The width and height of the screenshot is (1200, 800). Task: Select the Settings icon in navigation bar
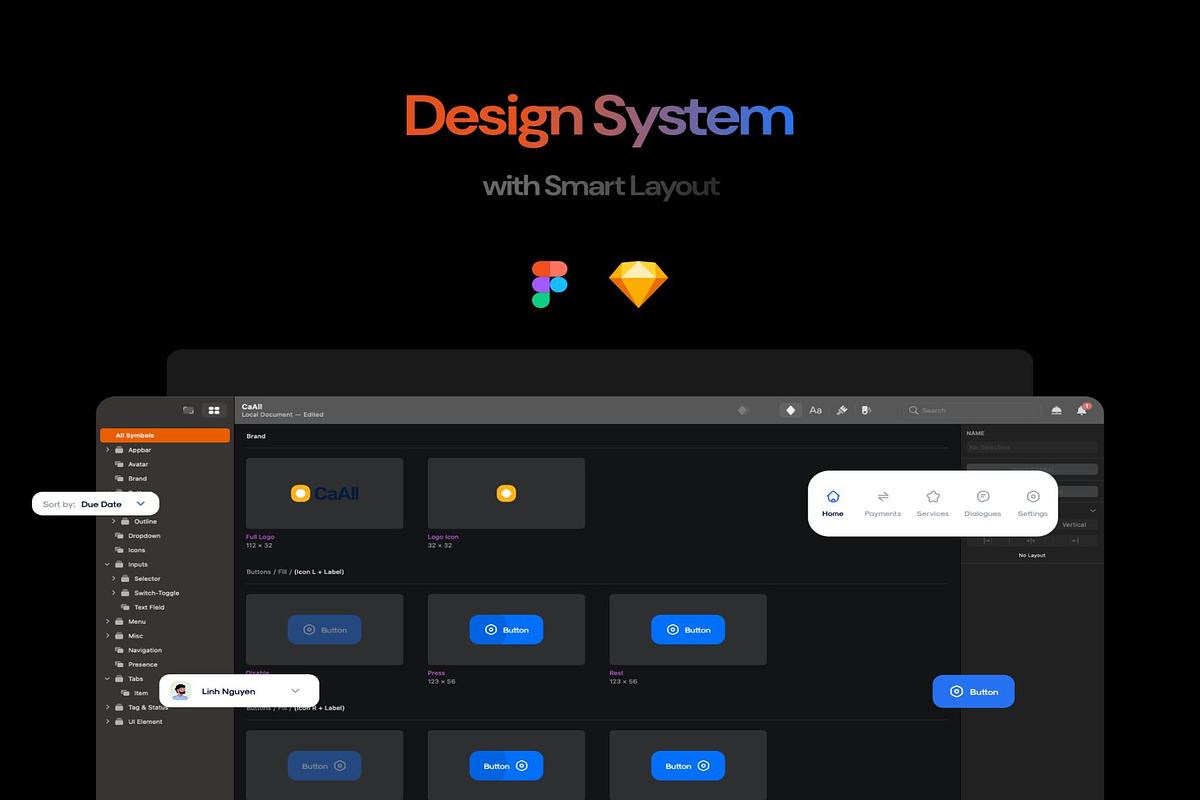tap(1033, 496)
